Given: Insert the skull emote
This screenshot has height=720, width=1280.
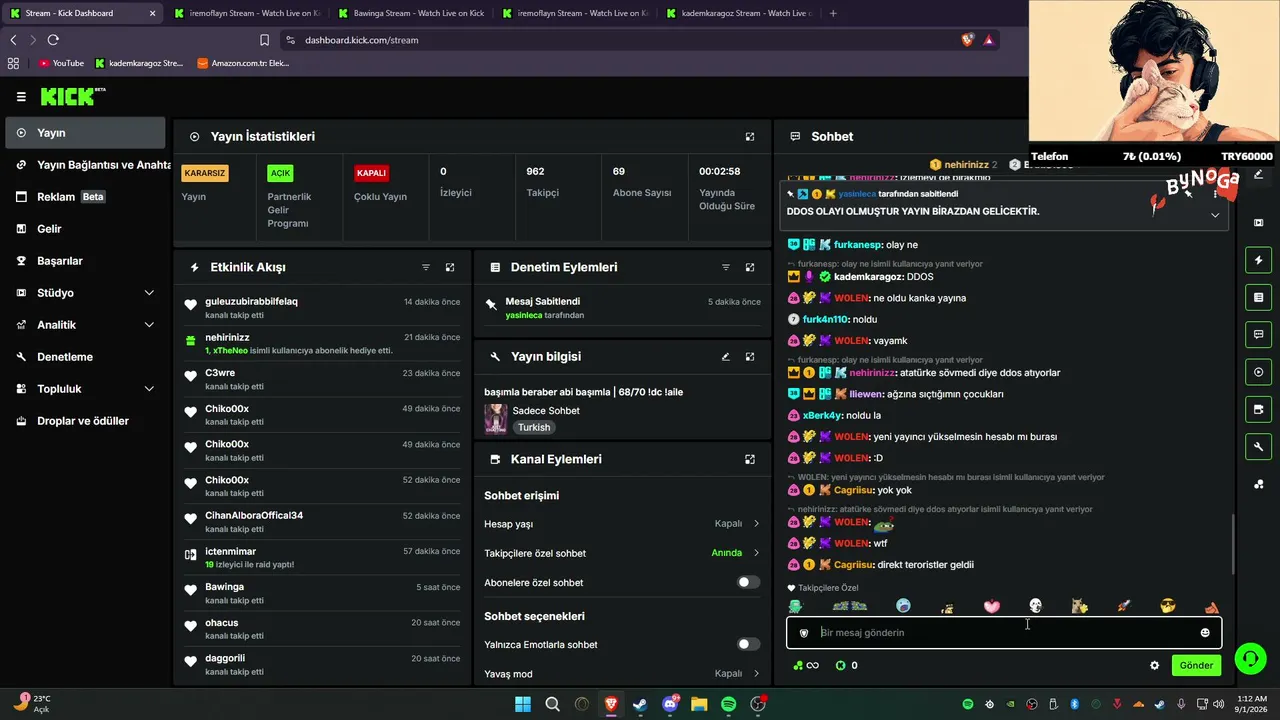Looking at the screenshot, I should (x=1035, y=605).
